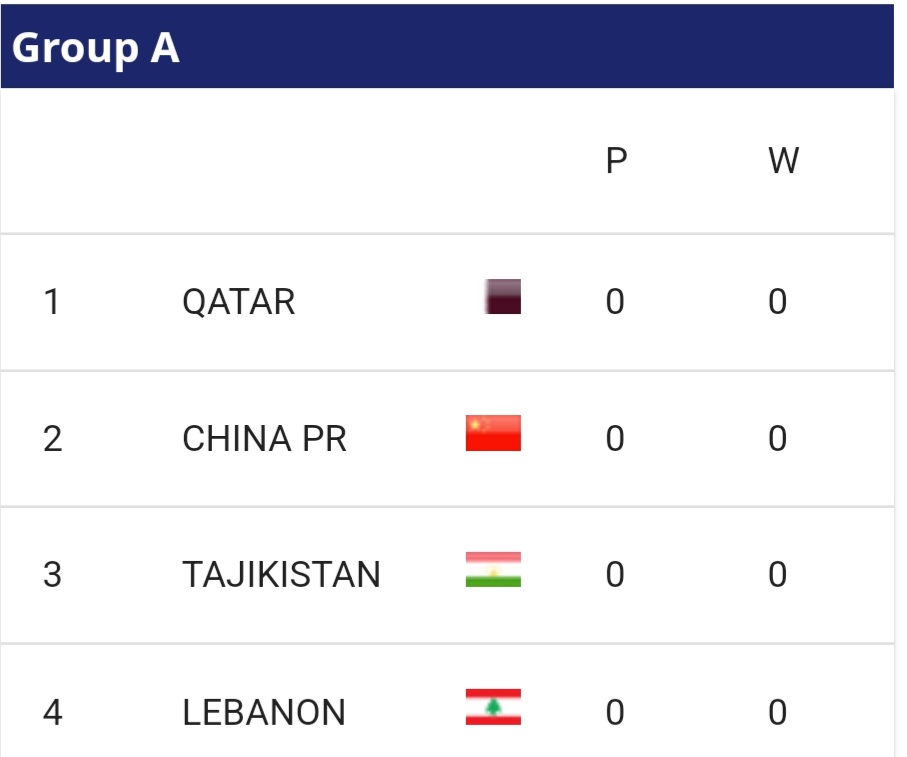The height and width of the screenshot is (757, 907).
Task: Select the TAJIKISTAN team name
Action: click(281, 575)
